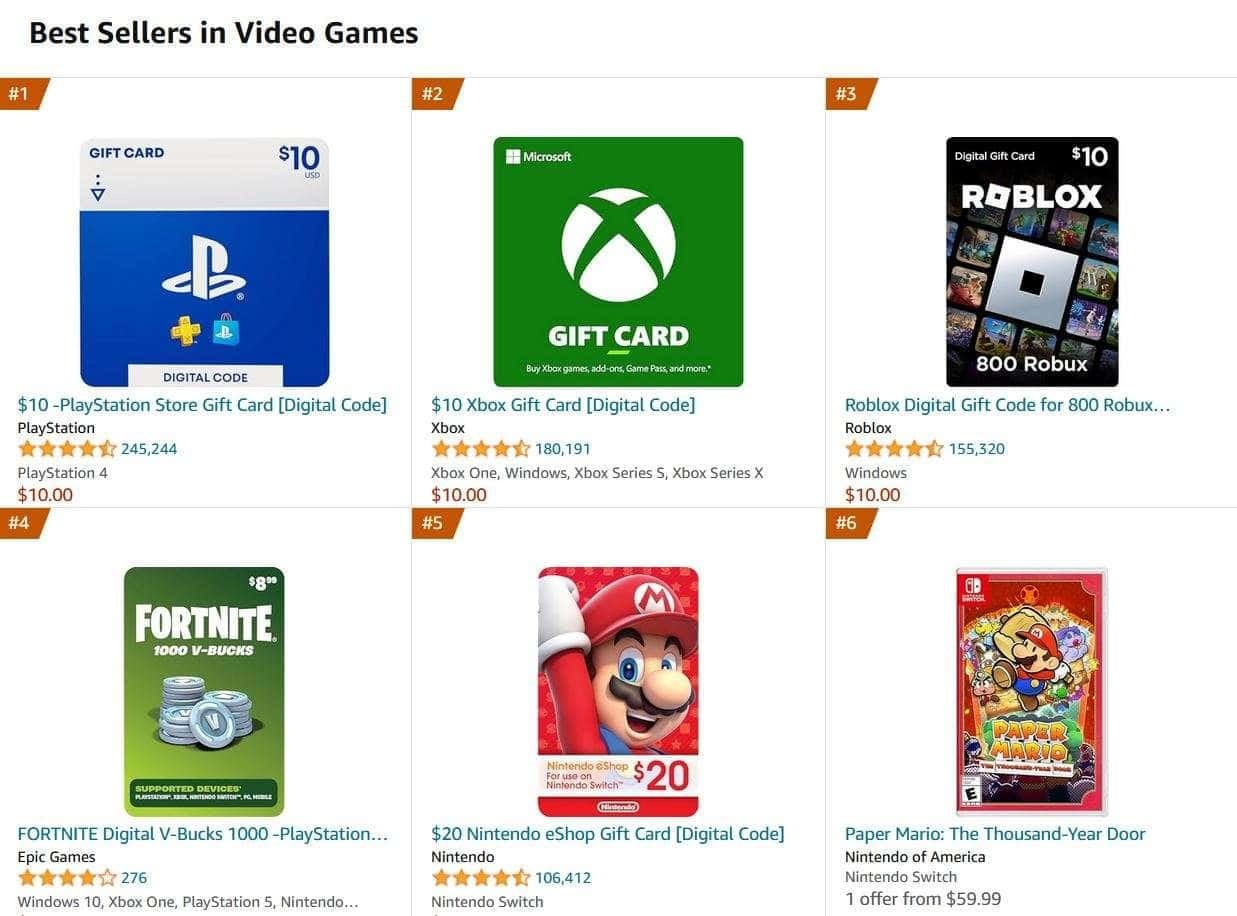Click the green Xbox Gift Card image

[x=618, y=262]
